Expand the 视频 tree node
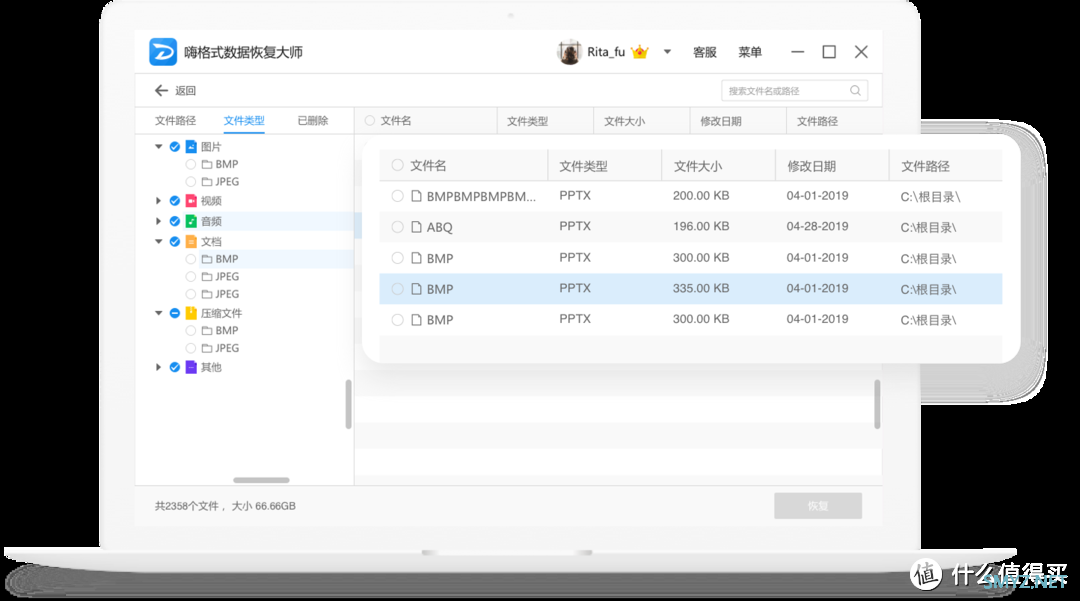Image resolution: width=1080 pixels, height=601 pixels. pyautogui.click(x=158, y=201)
